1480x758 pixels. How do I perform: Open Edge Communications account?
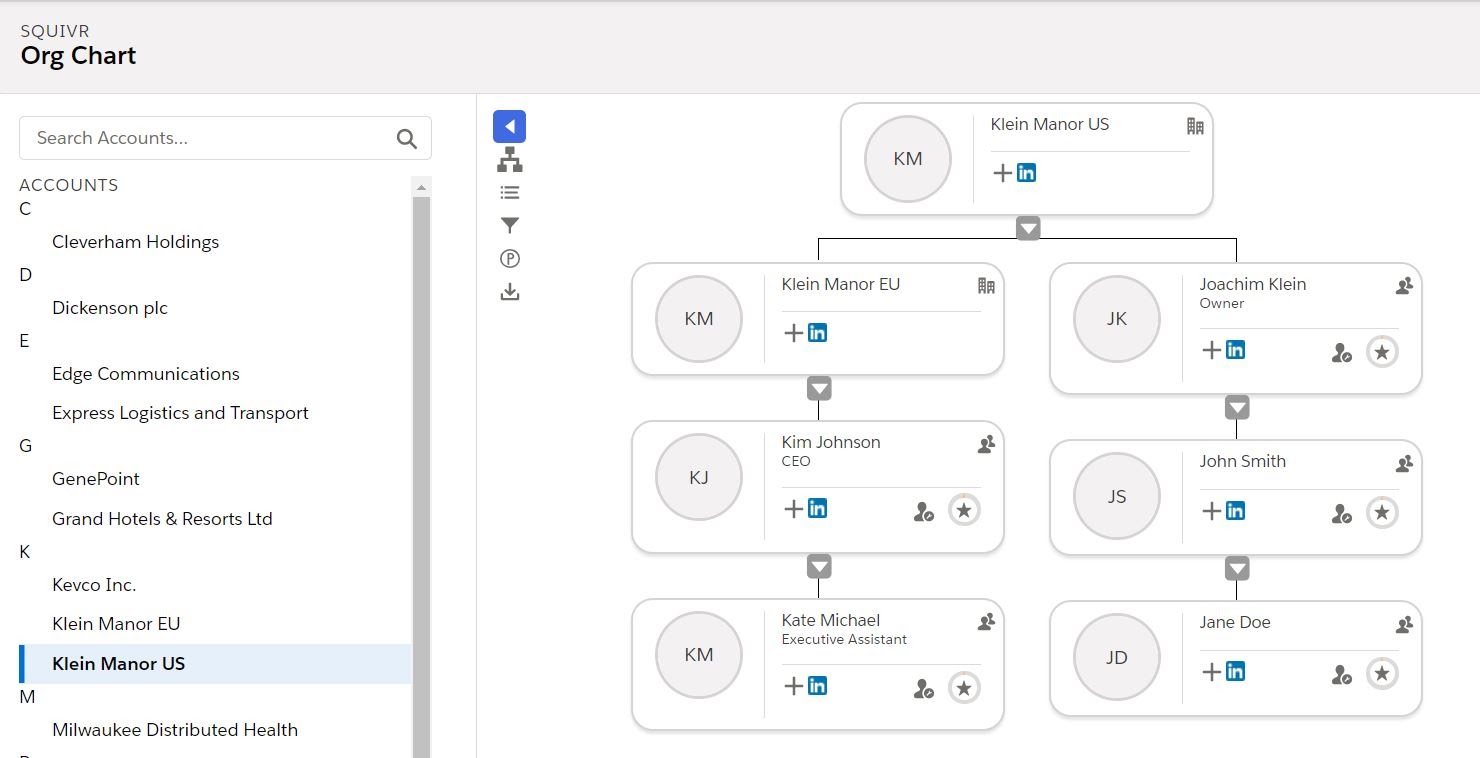tap(146, 374)
